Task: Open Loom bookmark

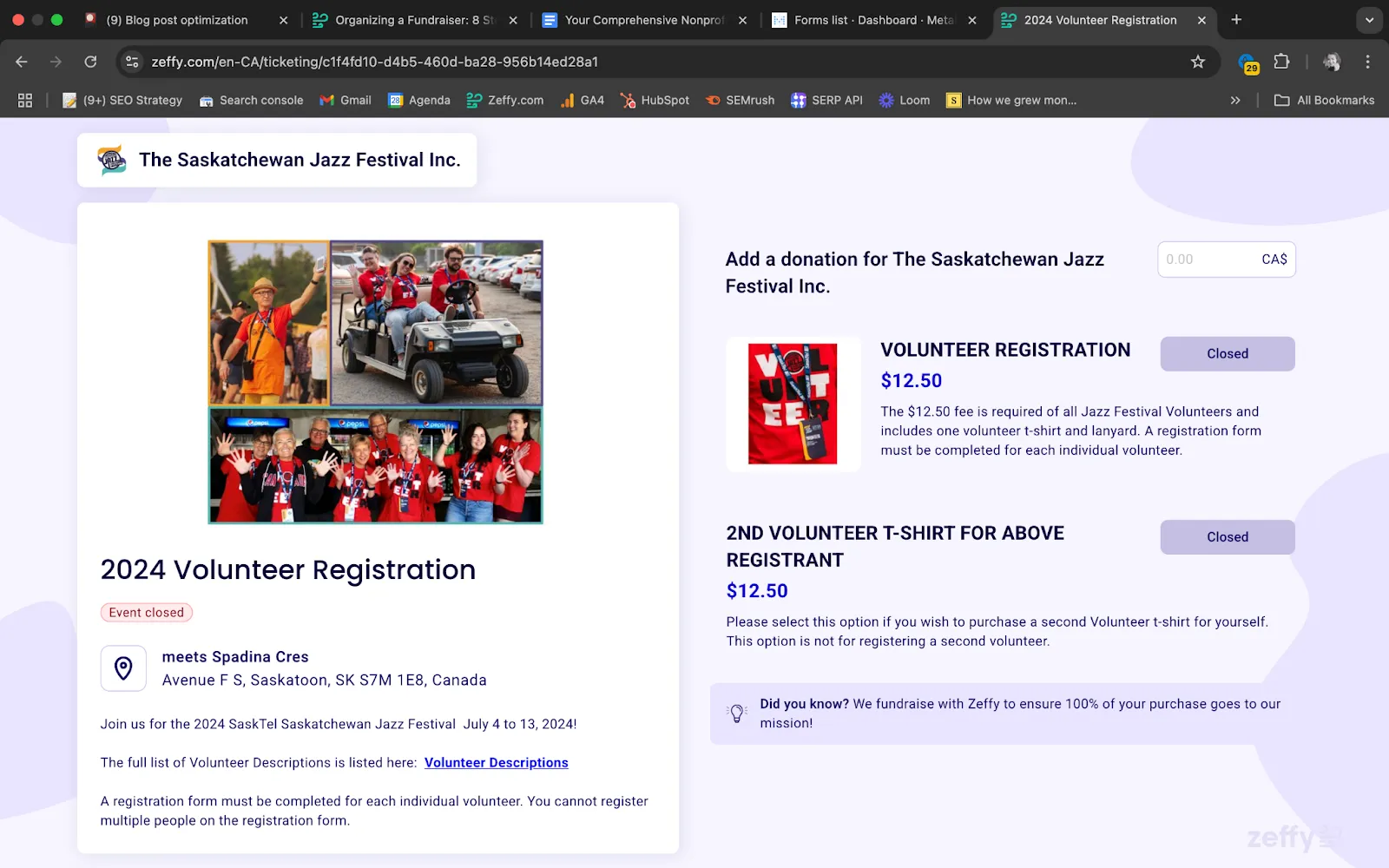Action: [905, 101]
